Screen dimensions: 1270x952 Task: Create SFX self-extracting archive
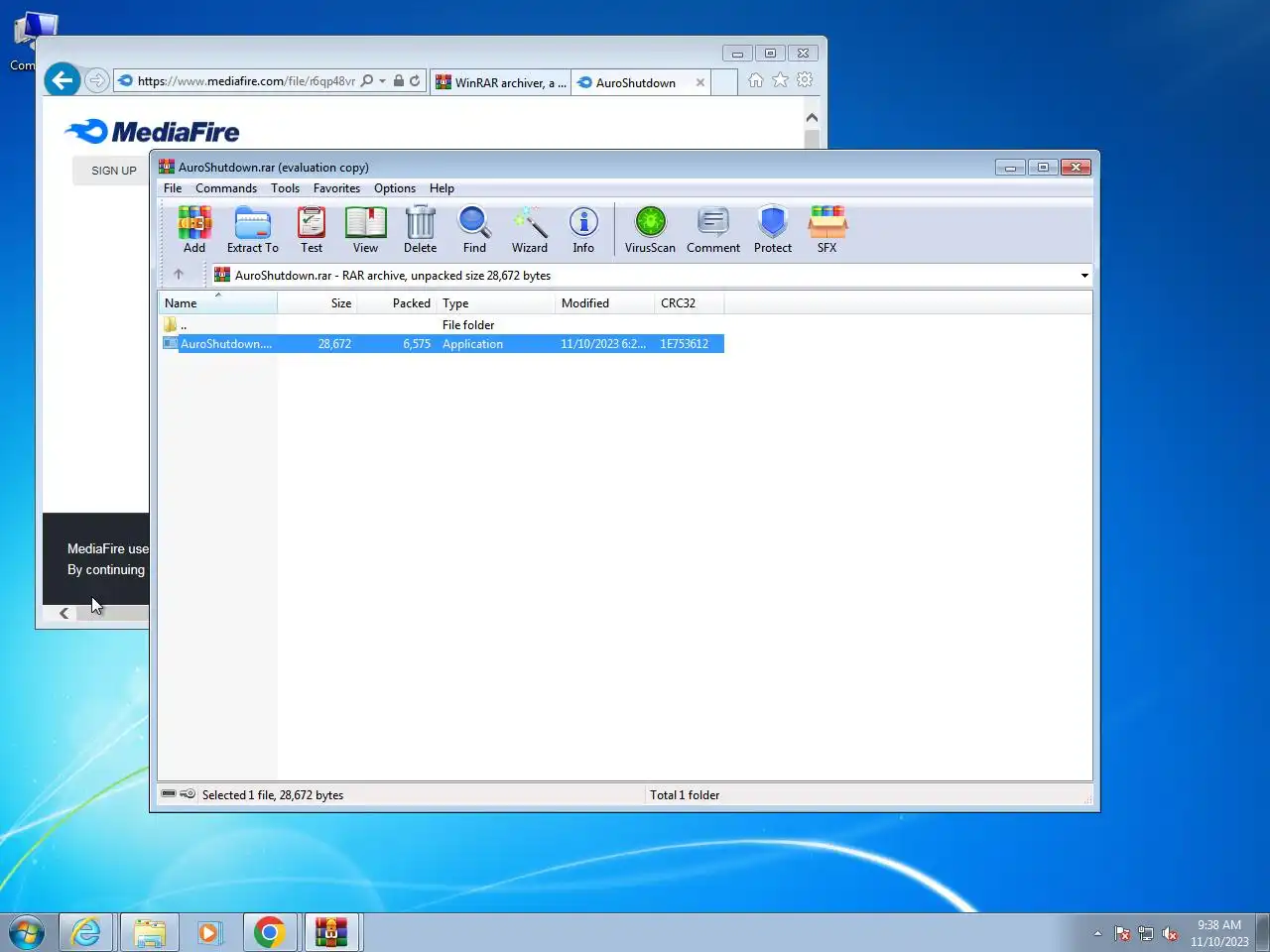(827, 230)
